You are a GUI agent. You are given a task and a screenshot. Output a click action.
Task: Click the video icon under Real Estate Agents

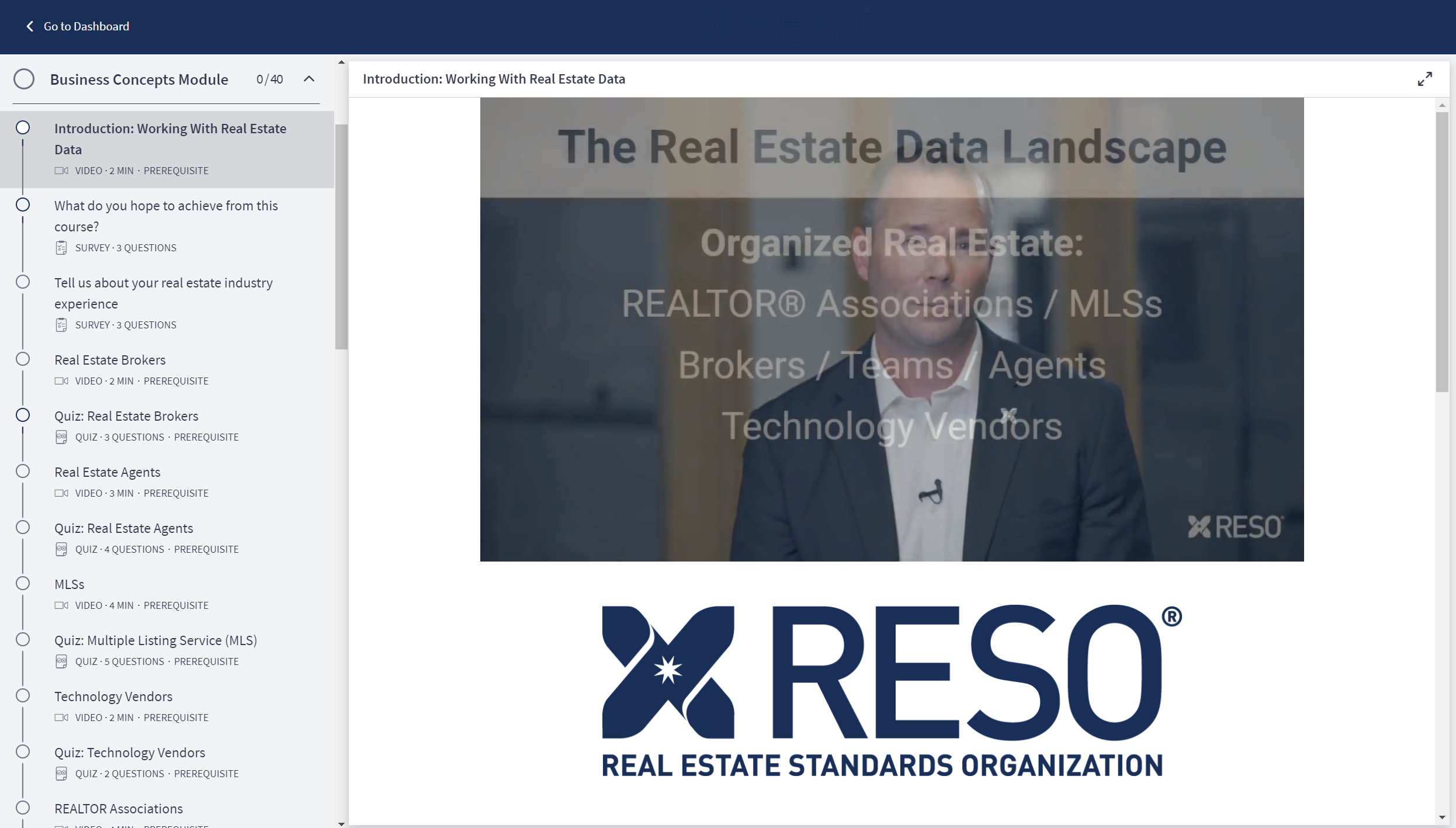click(61, 493)
